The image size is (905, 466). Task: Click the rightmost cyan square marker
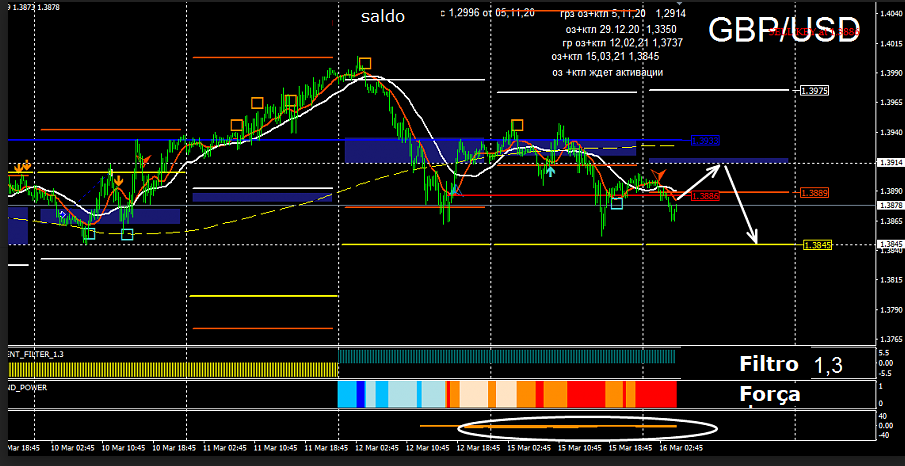pyautogui.click(x=617, y=204)
